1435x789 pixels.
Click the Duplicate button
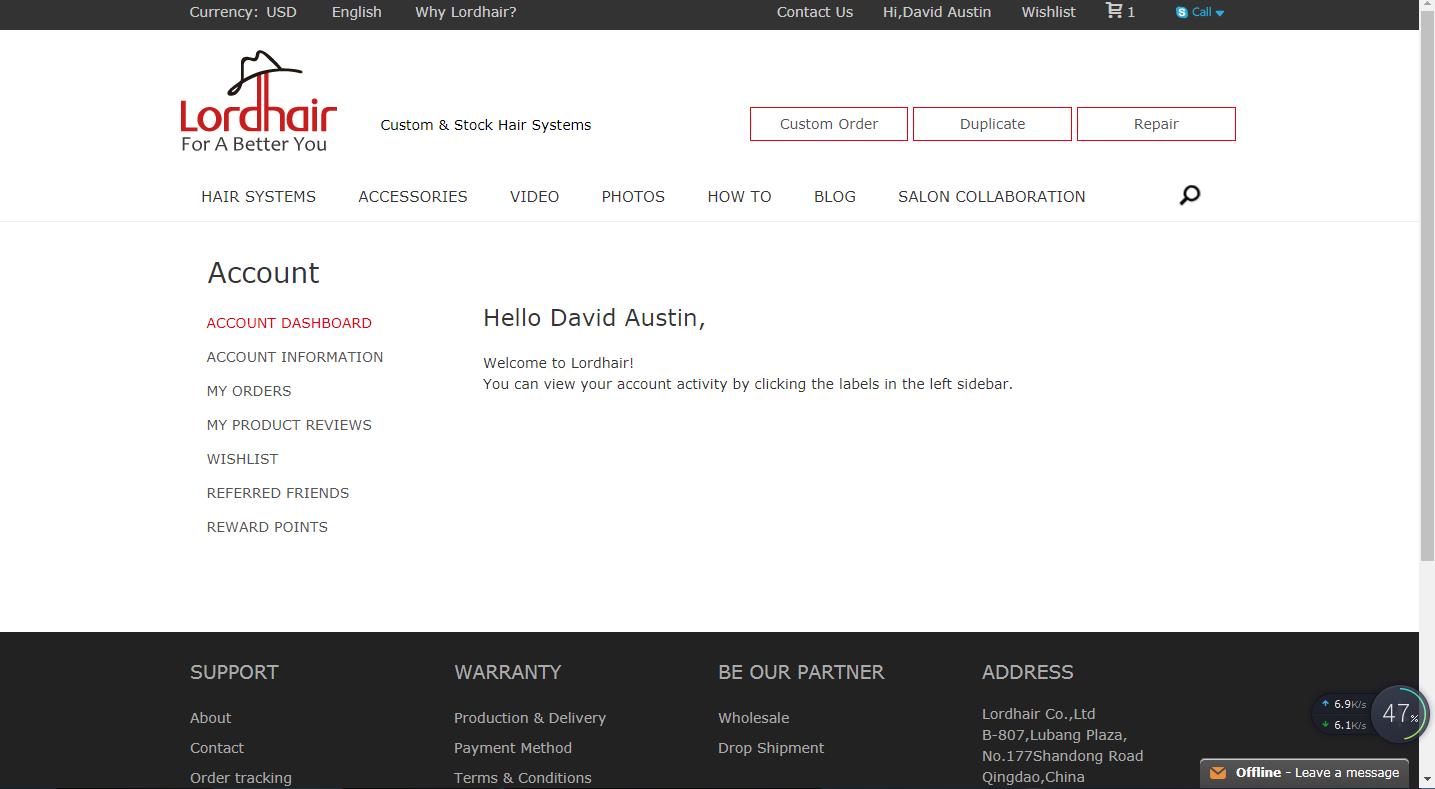[992, 124]
